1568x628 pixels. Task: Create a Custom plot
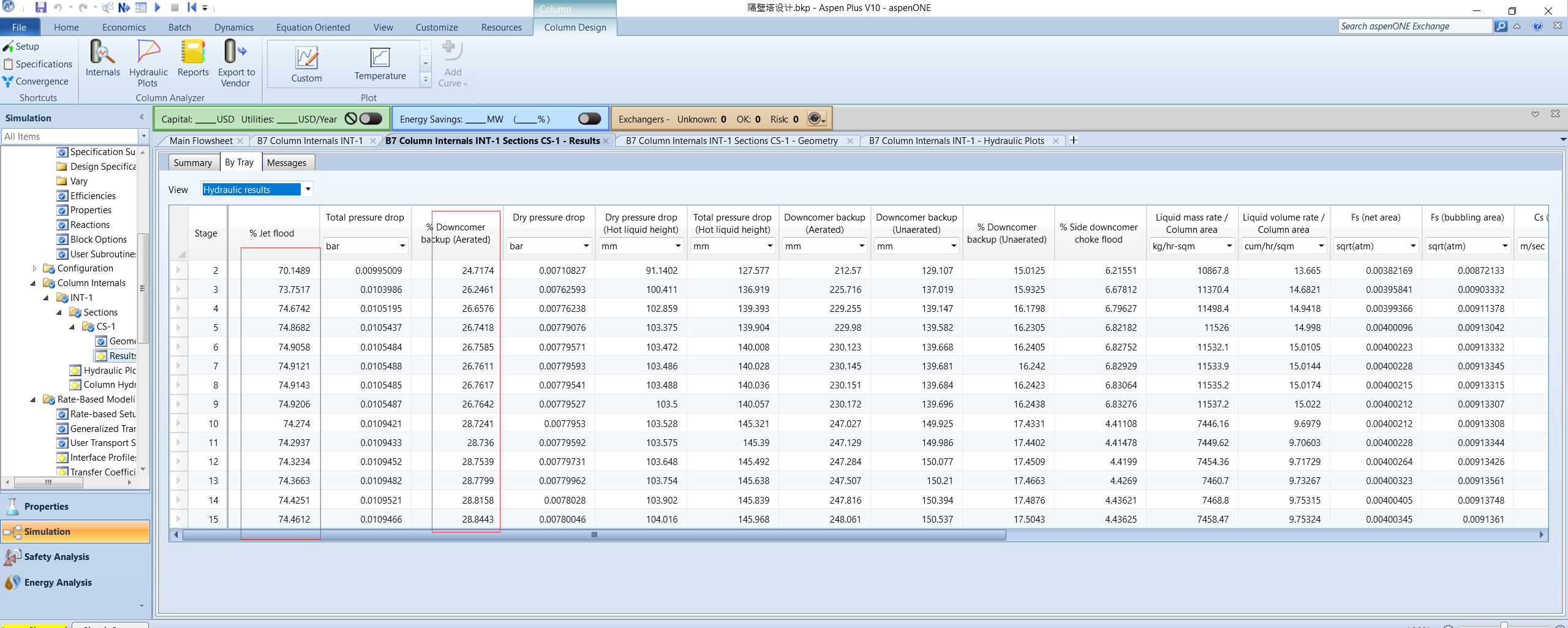point(306,64)
